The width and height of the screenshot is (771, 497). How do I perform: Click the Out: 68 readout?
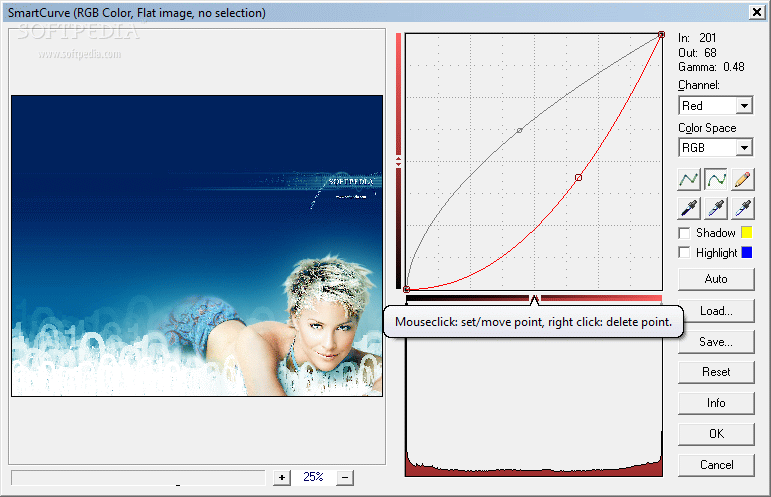697,53
